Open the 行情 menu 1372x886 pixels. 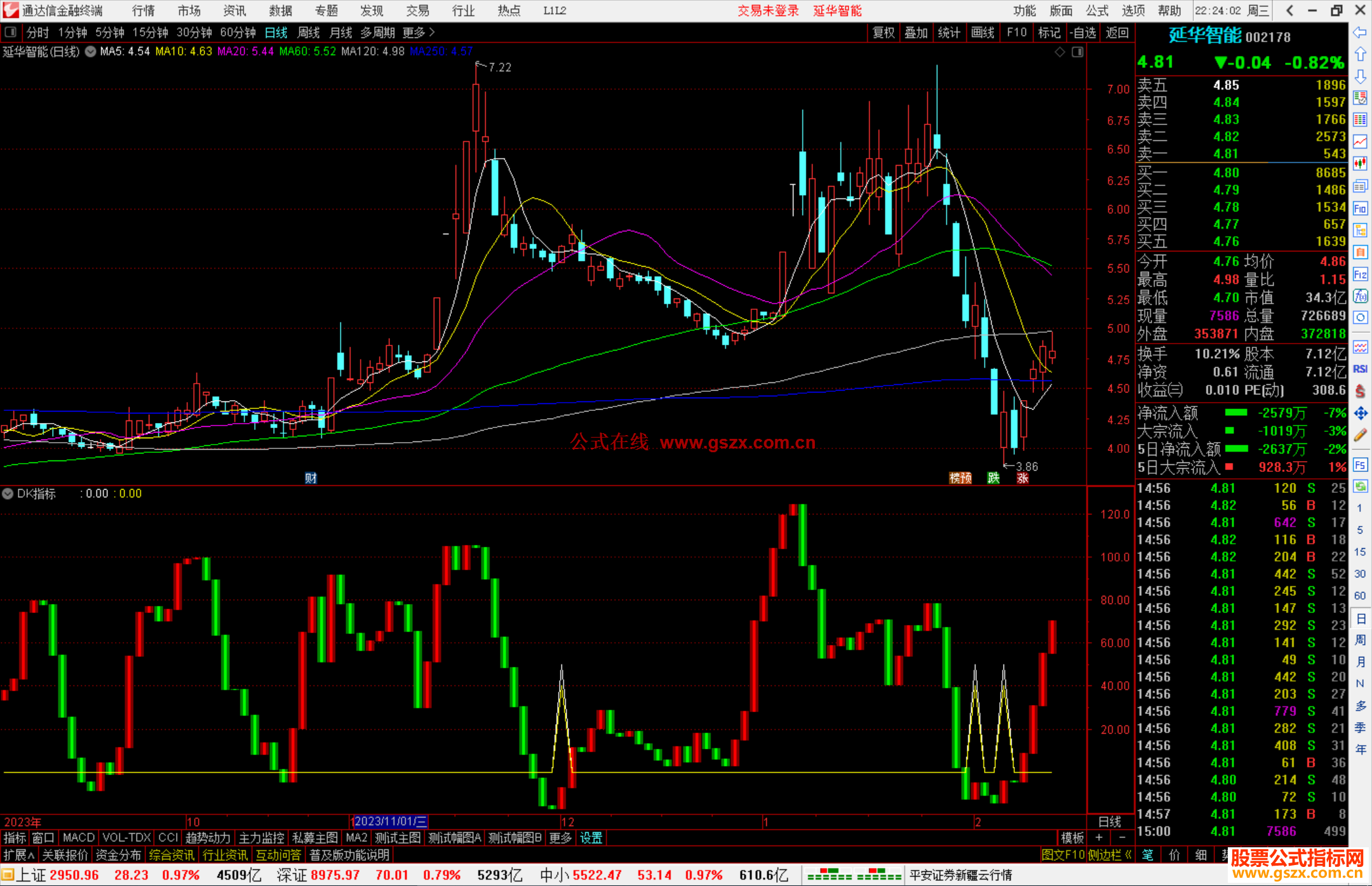click(x=143, y=10)
